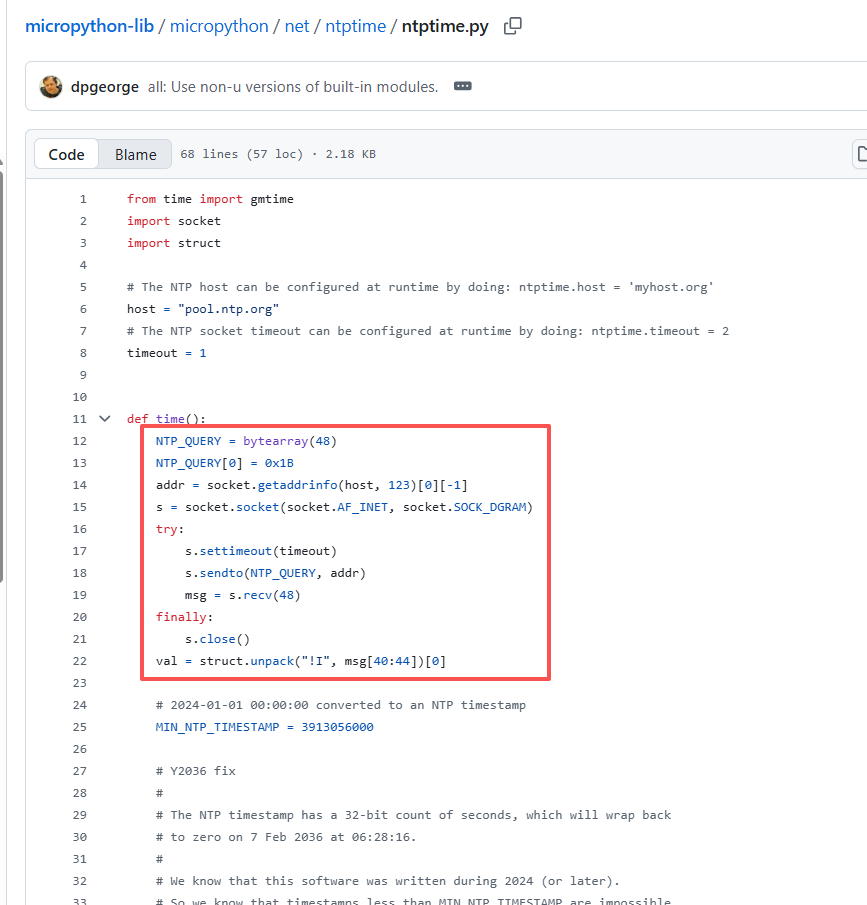Click the SOCK_DGRAM symbol on line 15
867x905 pixels.
tap(493, 507)
